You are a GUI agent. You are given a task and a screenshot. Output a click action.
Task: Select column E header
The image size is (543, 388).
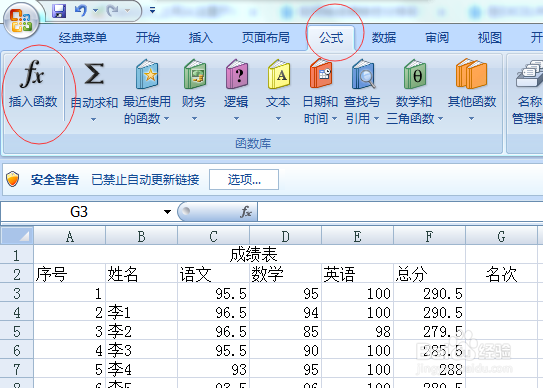click(x=357, y=236)
